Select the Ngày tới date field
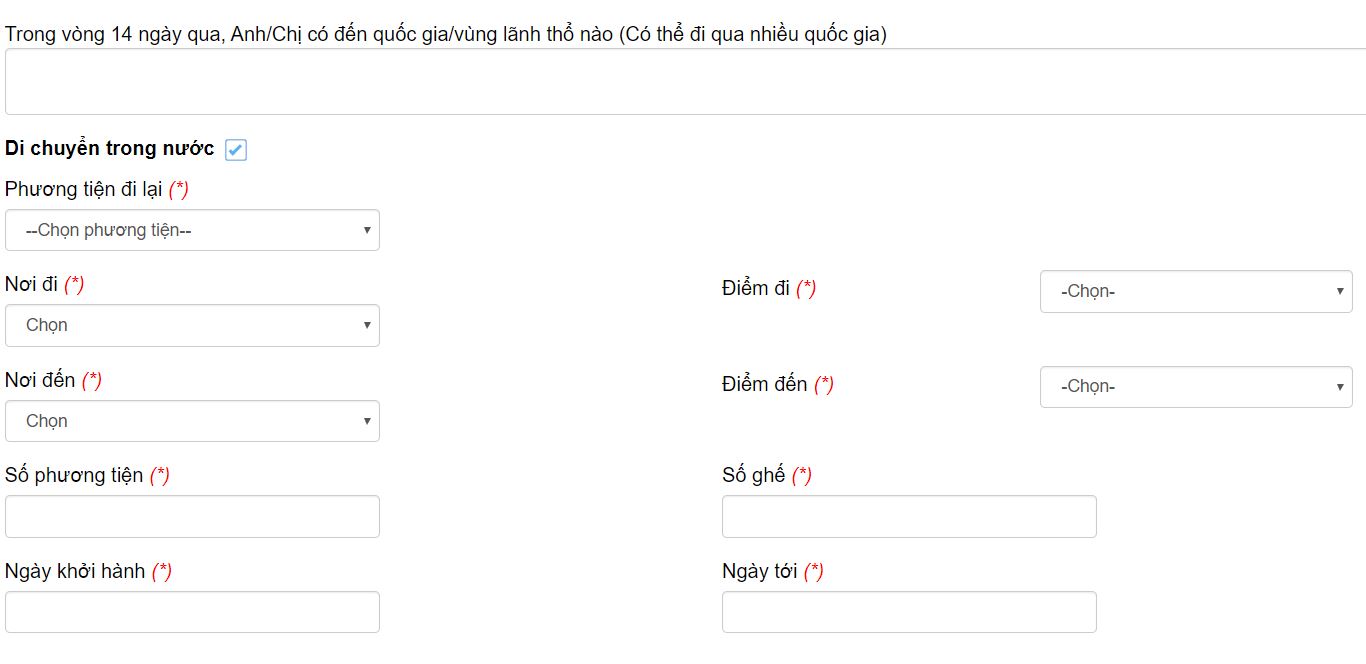Image resolution: width=1366 pixels, height=664 pixels. 909,612
